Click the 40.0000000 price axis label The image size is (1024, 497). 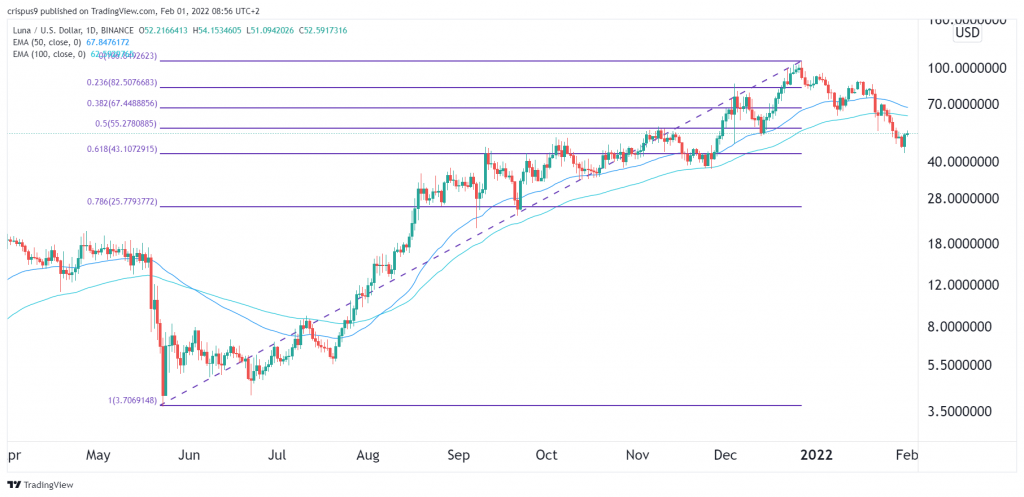pos(965,161)
